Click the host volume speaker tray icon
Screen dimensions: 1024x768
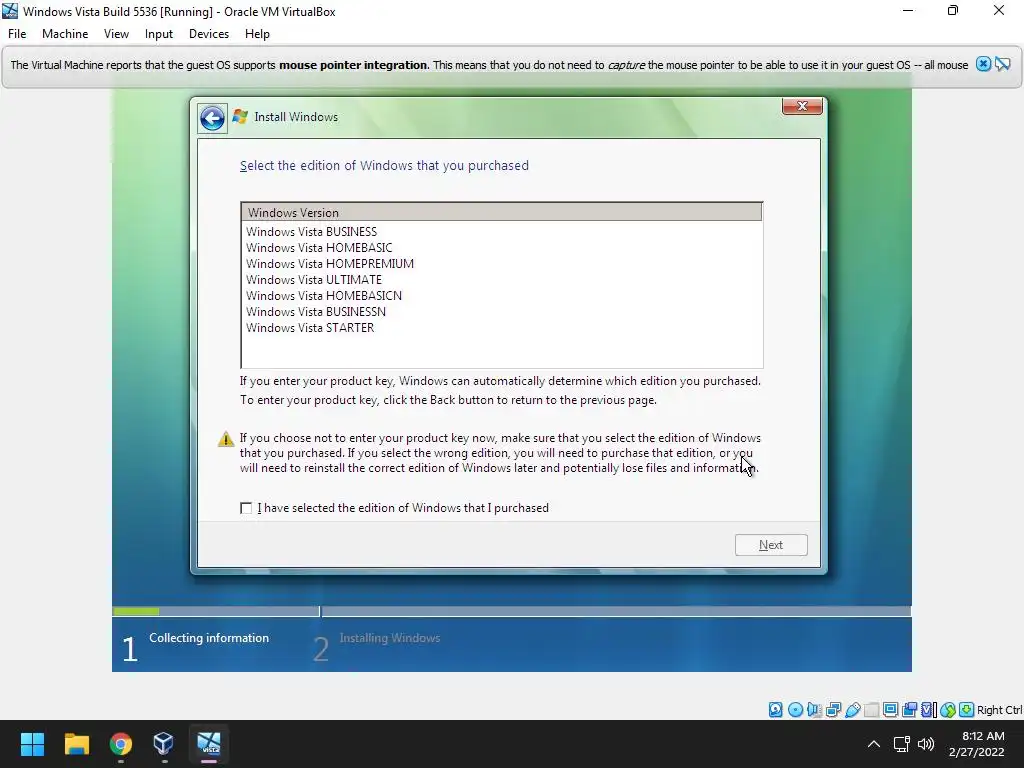(926, 744)
